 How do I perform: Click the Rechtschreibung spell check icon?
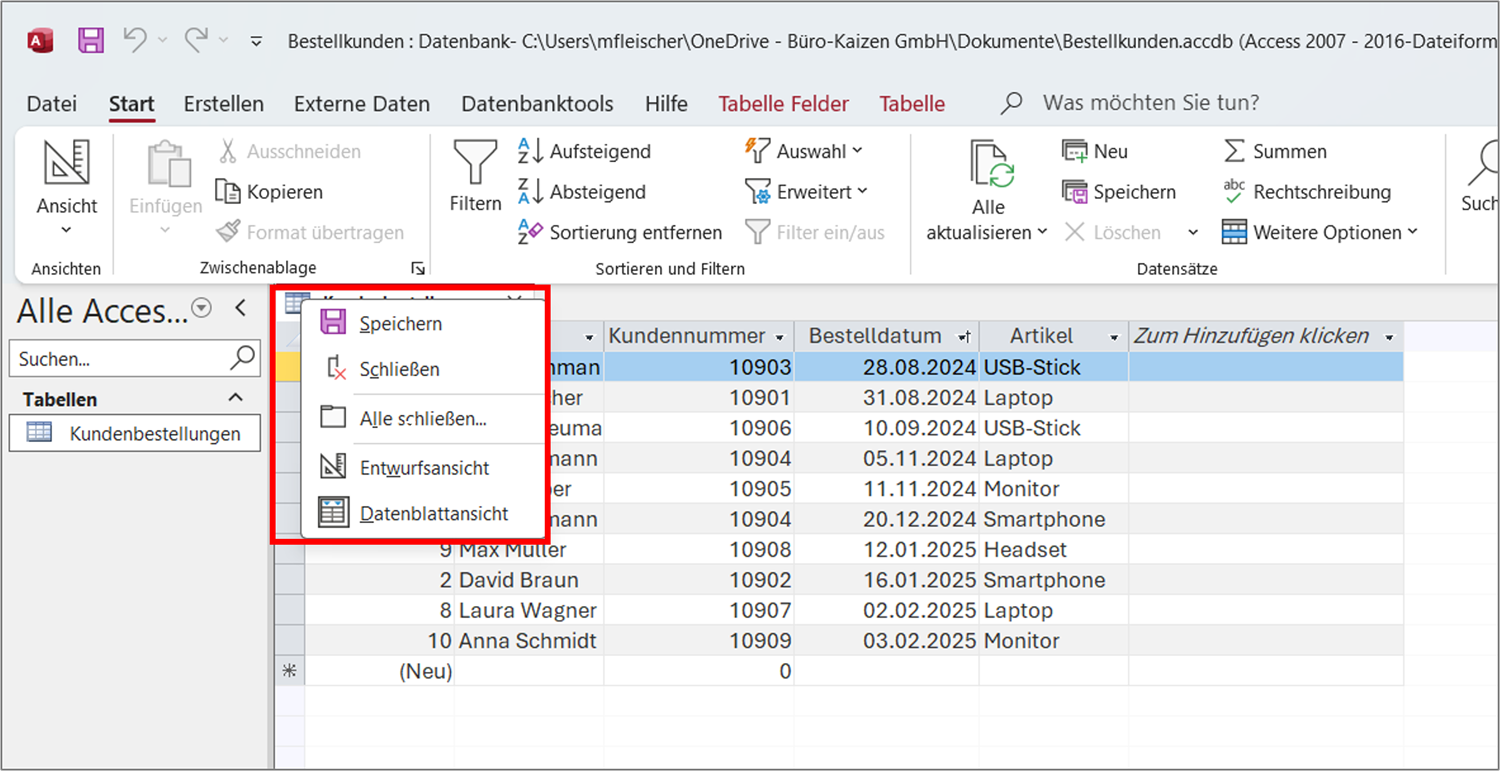(1232, 191)
